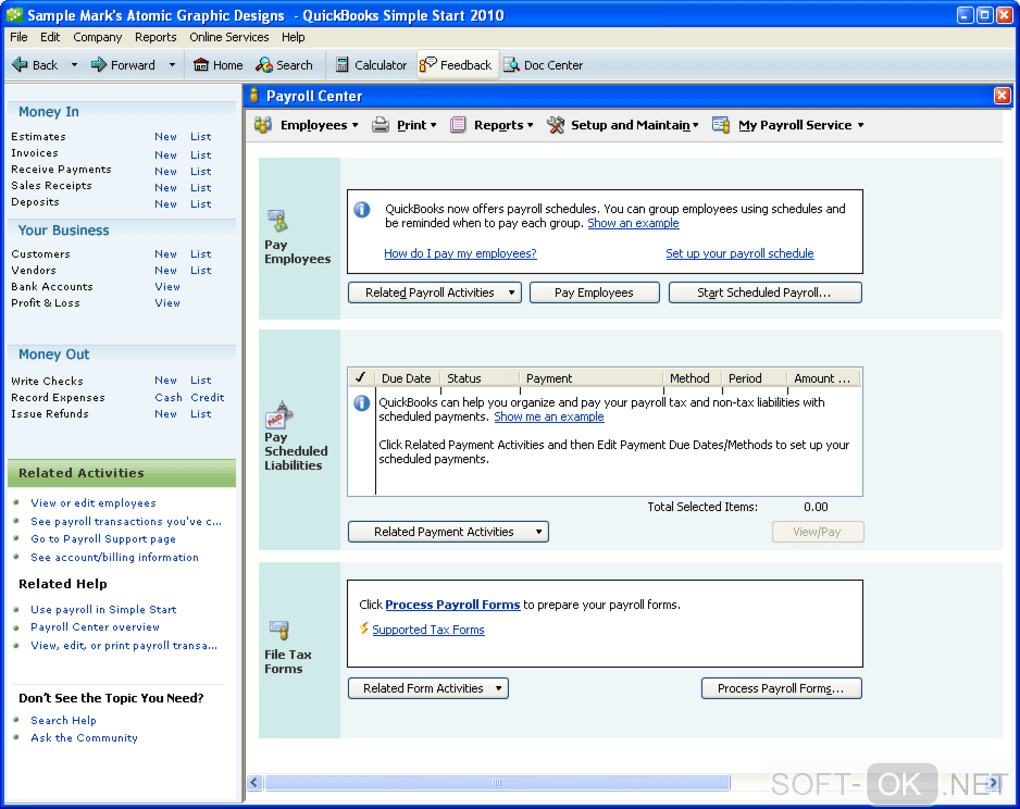Click Credit for Record Expenses

click(x=207, y=397)
